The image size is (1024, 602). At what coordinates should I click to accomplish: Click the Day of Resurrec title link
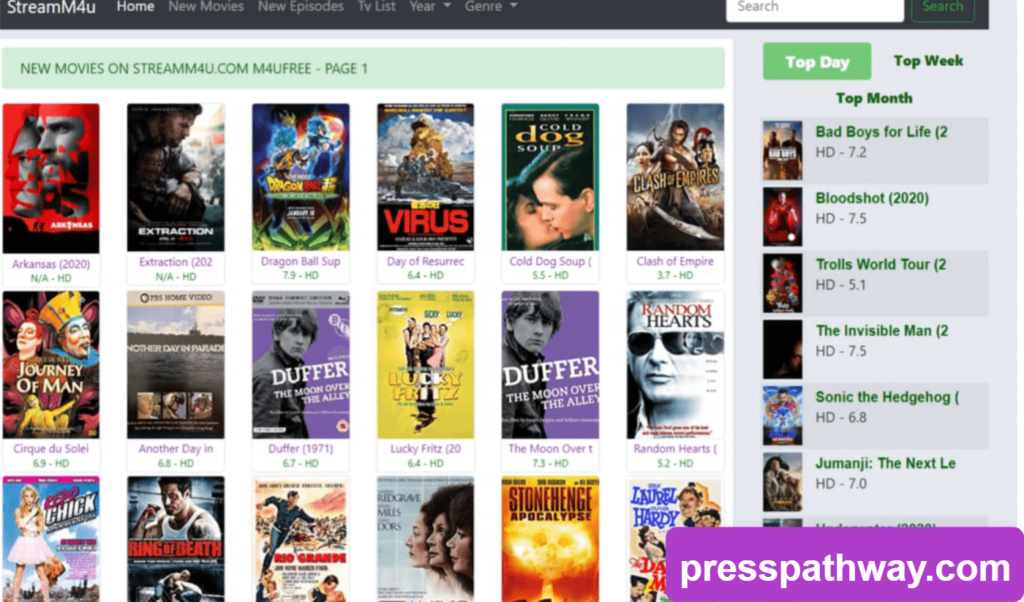[425, 261]
